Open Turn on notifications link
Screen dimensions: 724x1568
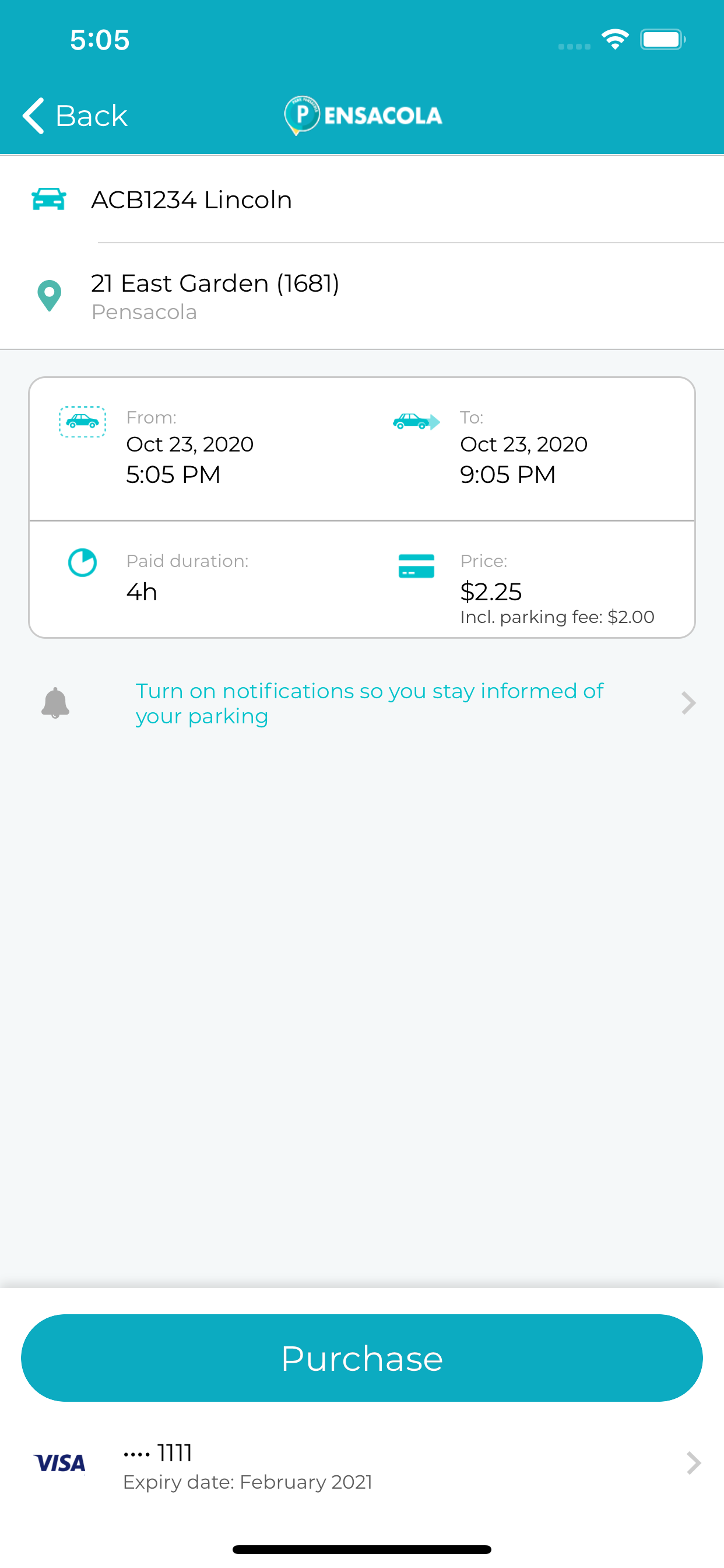coord(370,703)
